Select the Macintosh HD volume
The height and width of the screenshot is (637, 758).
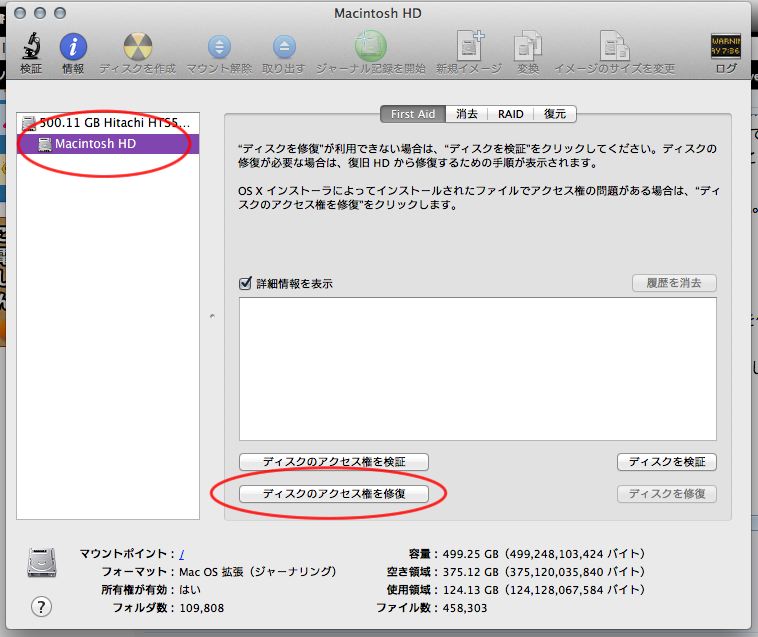pos(108,144)
